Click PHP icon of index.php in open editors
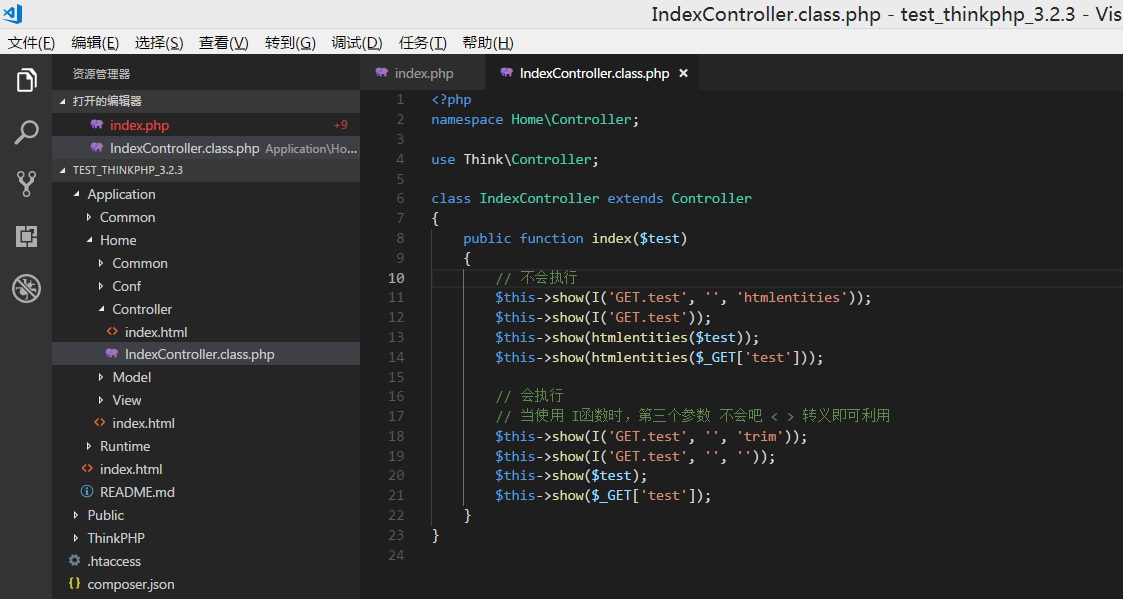The image size is (1123, 599). 97,125
